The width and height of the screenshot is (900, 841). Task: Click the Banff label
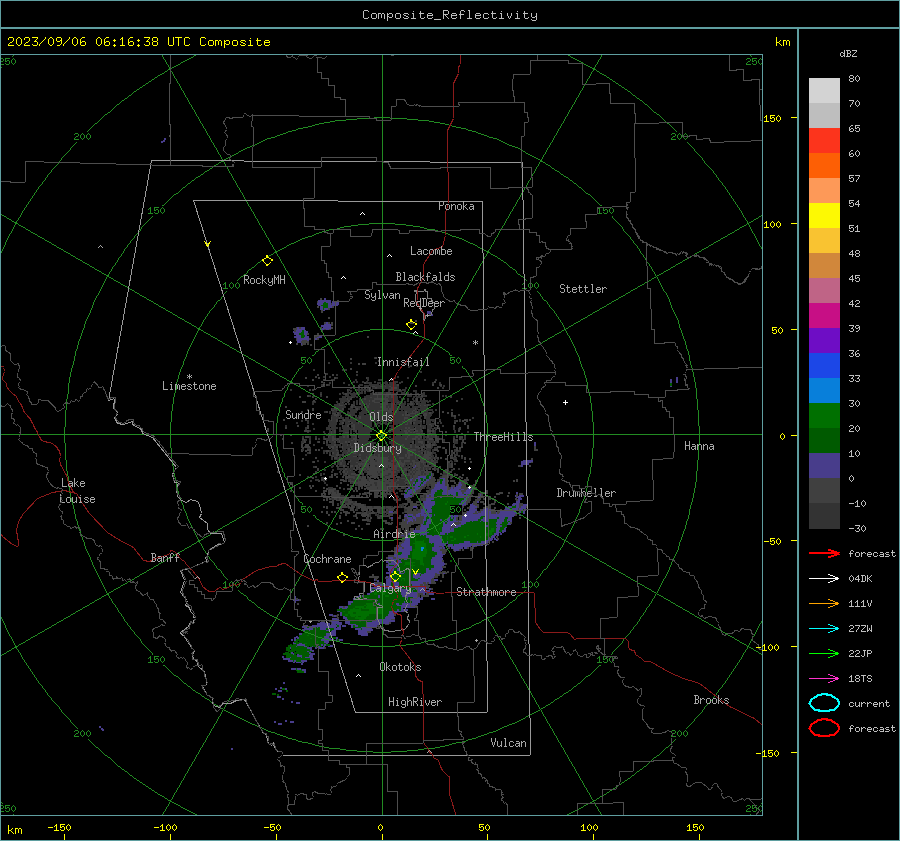click(165, 557)
